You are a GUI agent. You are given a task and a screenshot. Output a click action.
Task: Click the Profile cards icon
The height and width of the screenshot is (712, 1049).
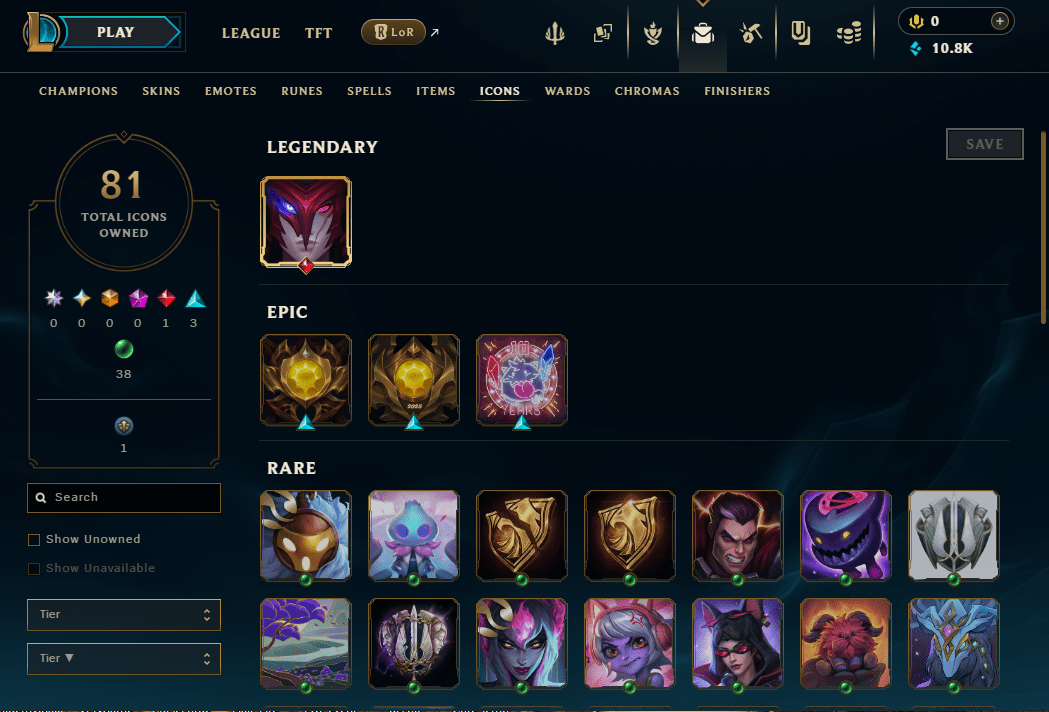tap(603, 33)
